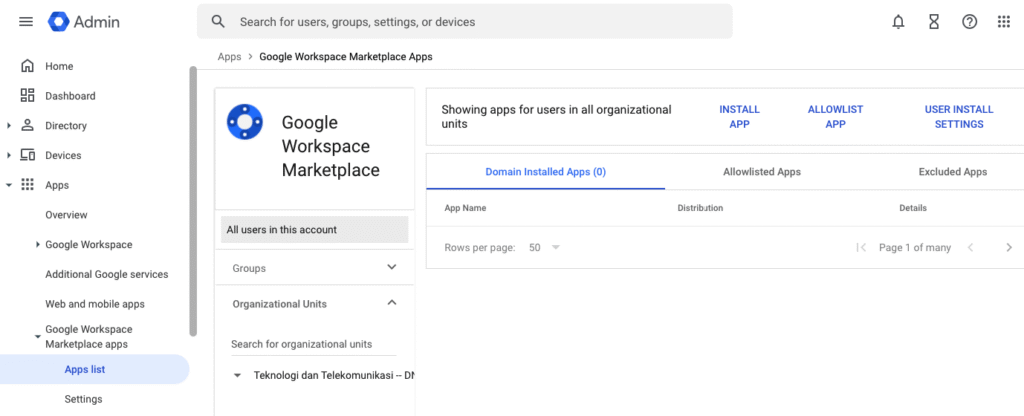1024x416 pixels.
Task: Focus Search for organizational units field
Action: pos(313,344)
